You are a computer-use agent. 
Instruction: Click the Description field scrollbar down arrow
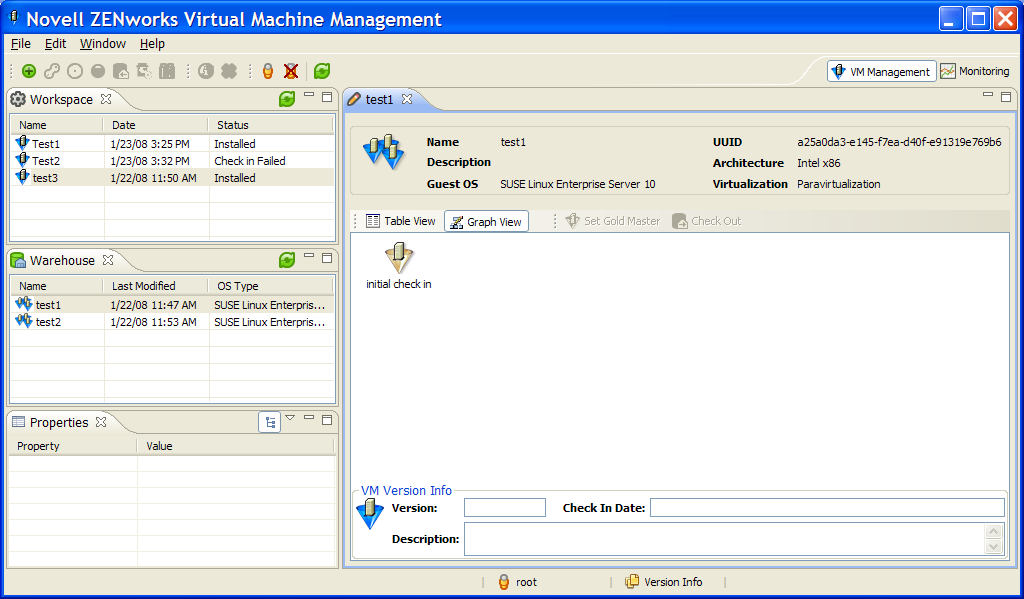[993, 546]
